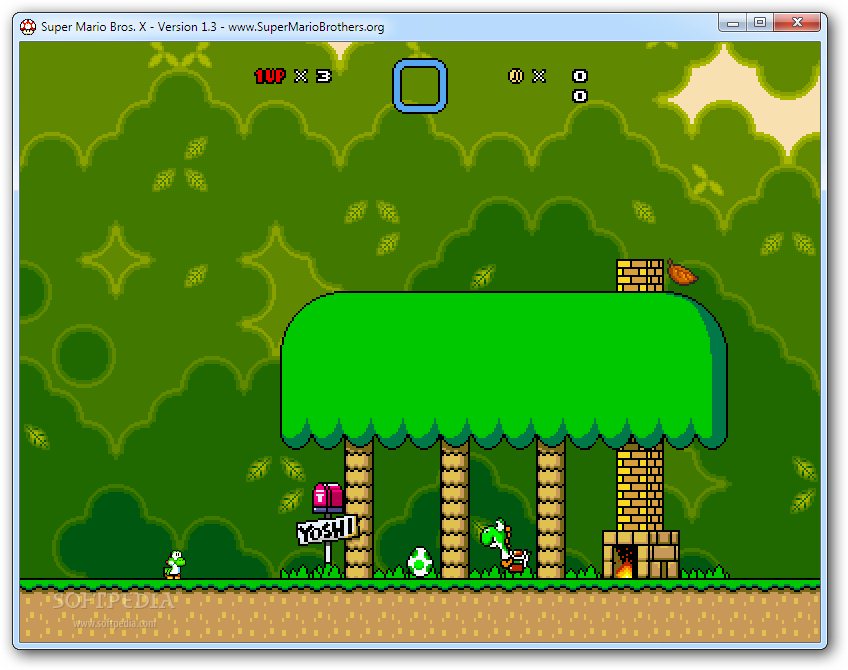Click the chimney top on the treetop

pyautogui.click(x=640, y=276)
